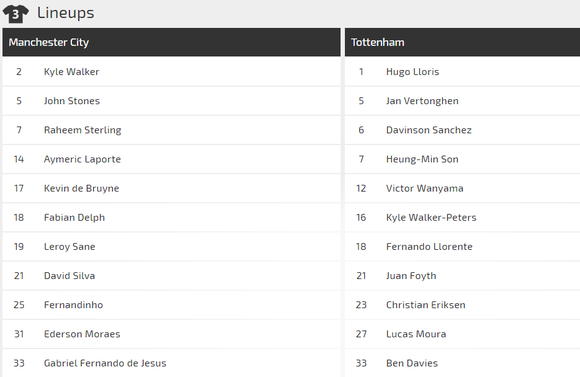Click the Lineups section title
The width and height of the screenshot is (580, 377).
tap(65, 13)
